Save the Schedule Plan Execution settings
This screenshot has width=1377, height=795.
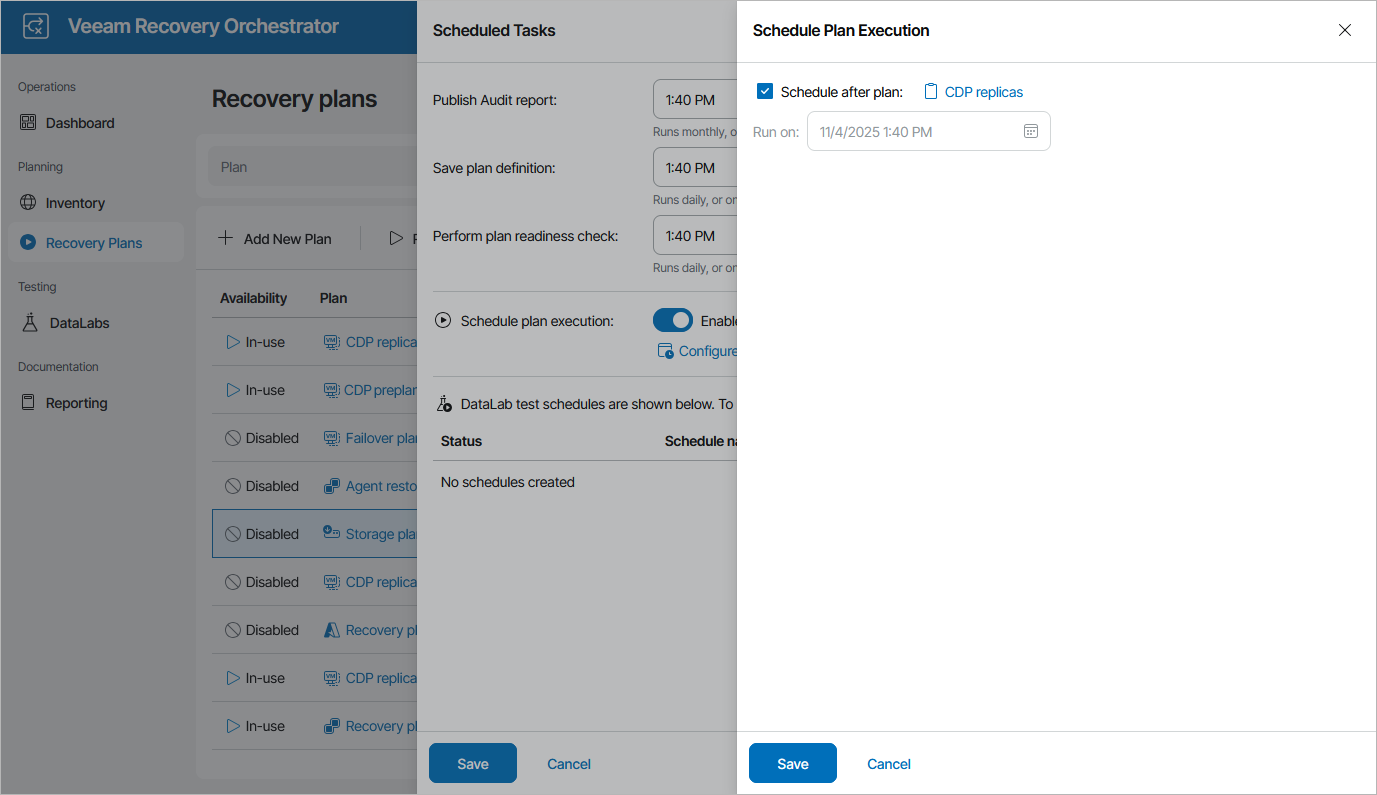[792, 763]
